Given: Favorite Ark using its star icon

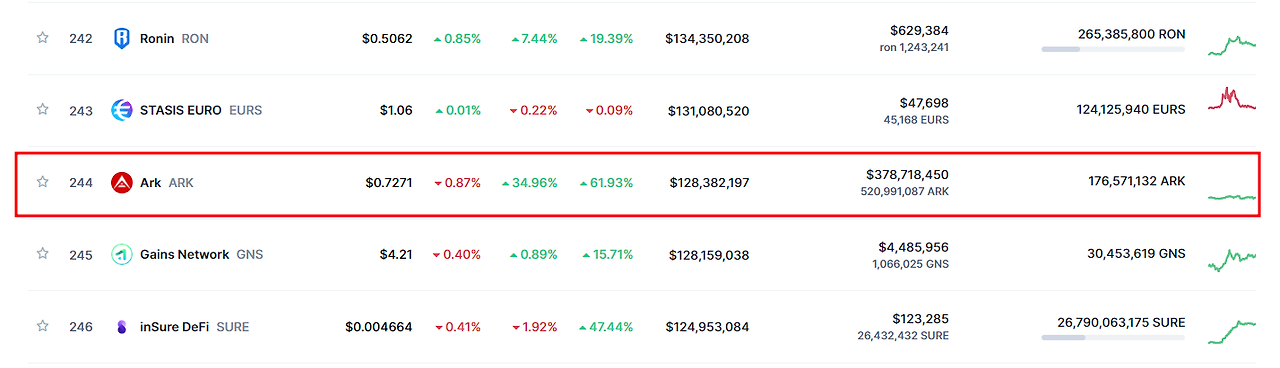Looking at the screenshot, I should tap(42, 182).
